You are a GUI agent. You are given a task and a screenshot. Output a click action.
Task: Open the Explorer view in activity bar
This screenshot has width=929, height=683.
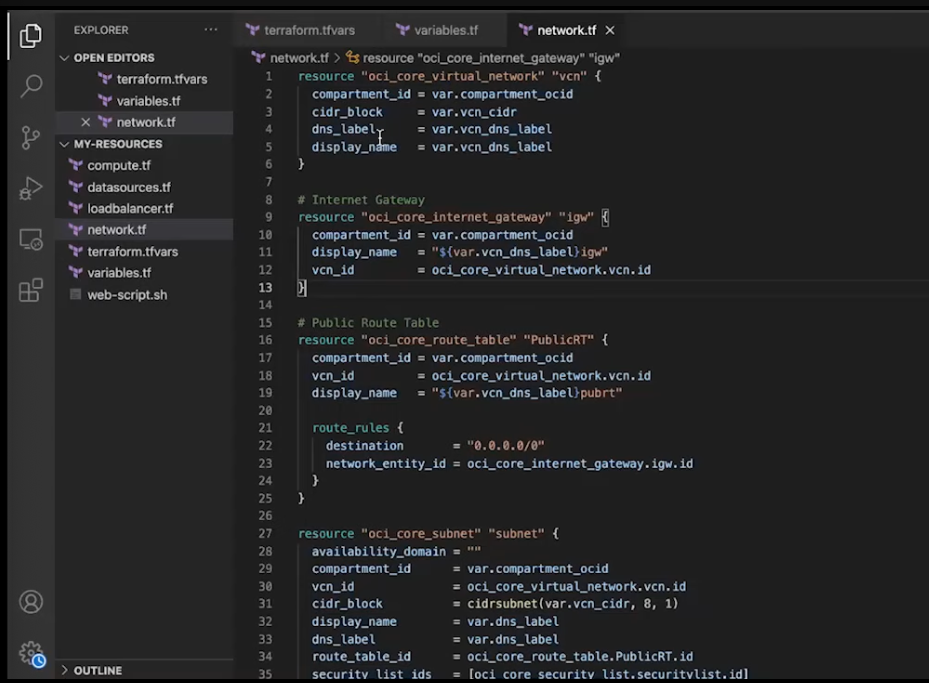tap(31, 36)
